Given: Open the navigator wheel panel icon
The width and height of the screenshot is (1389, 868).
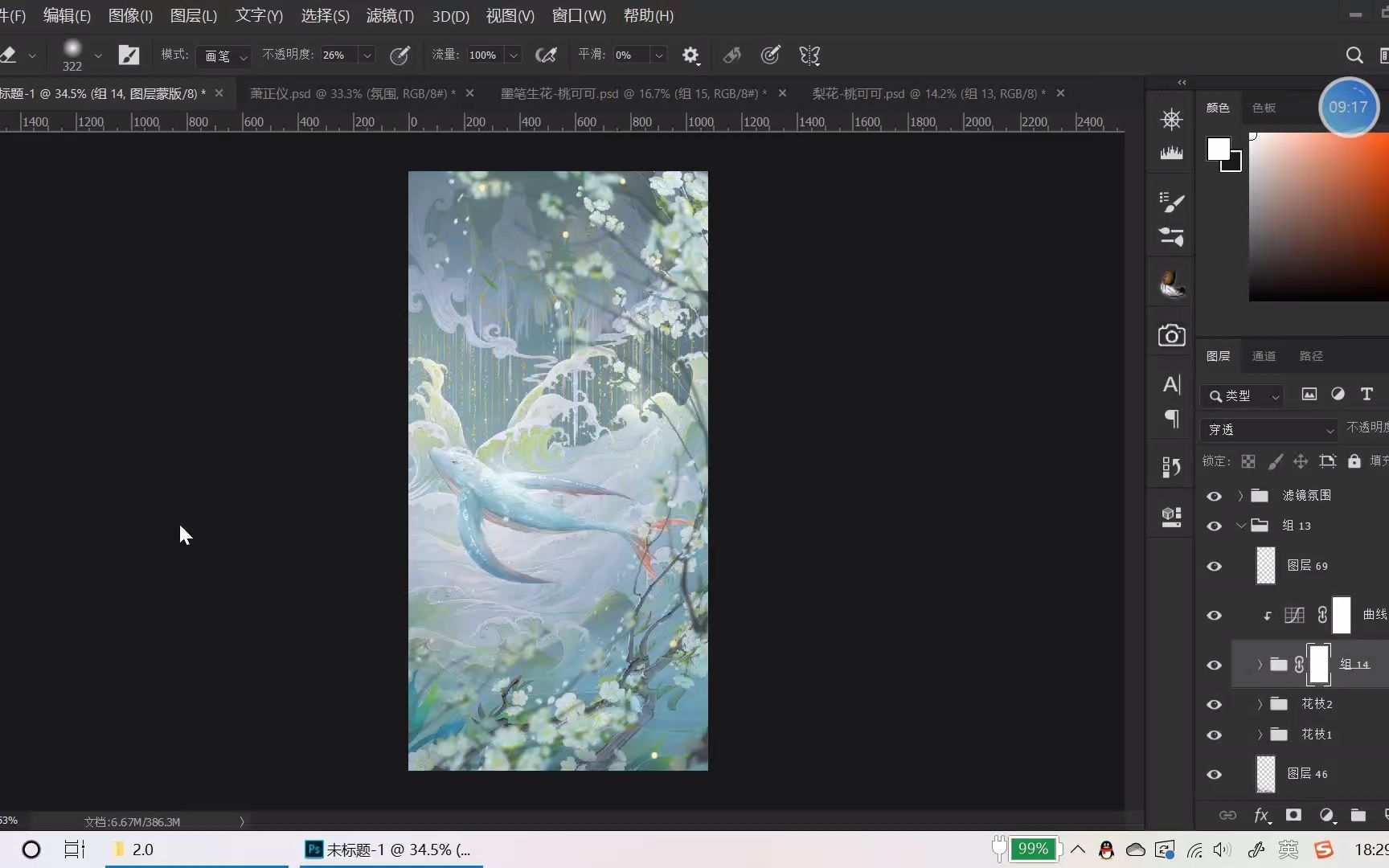Looking at the screenshot, I should point(1171,120).
